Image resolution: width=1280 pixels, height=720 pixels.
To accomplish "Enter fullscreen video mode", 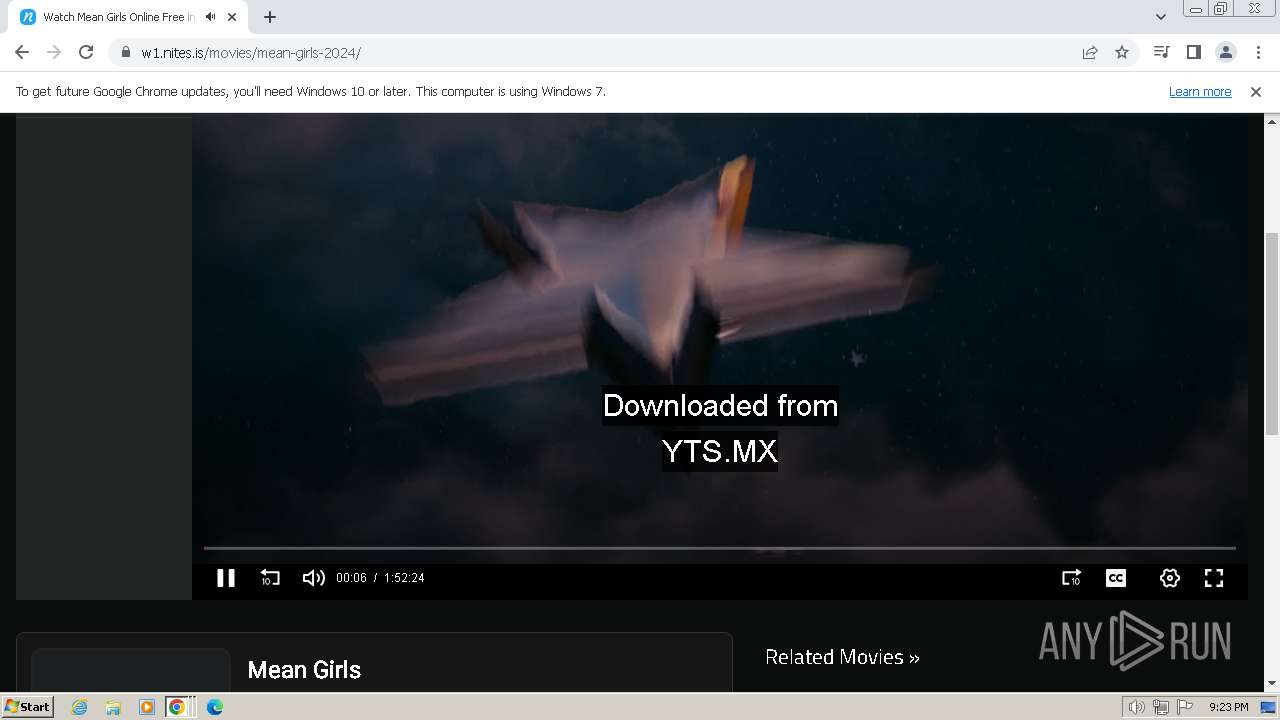I will pos(1214,578).
